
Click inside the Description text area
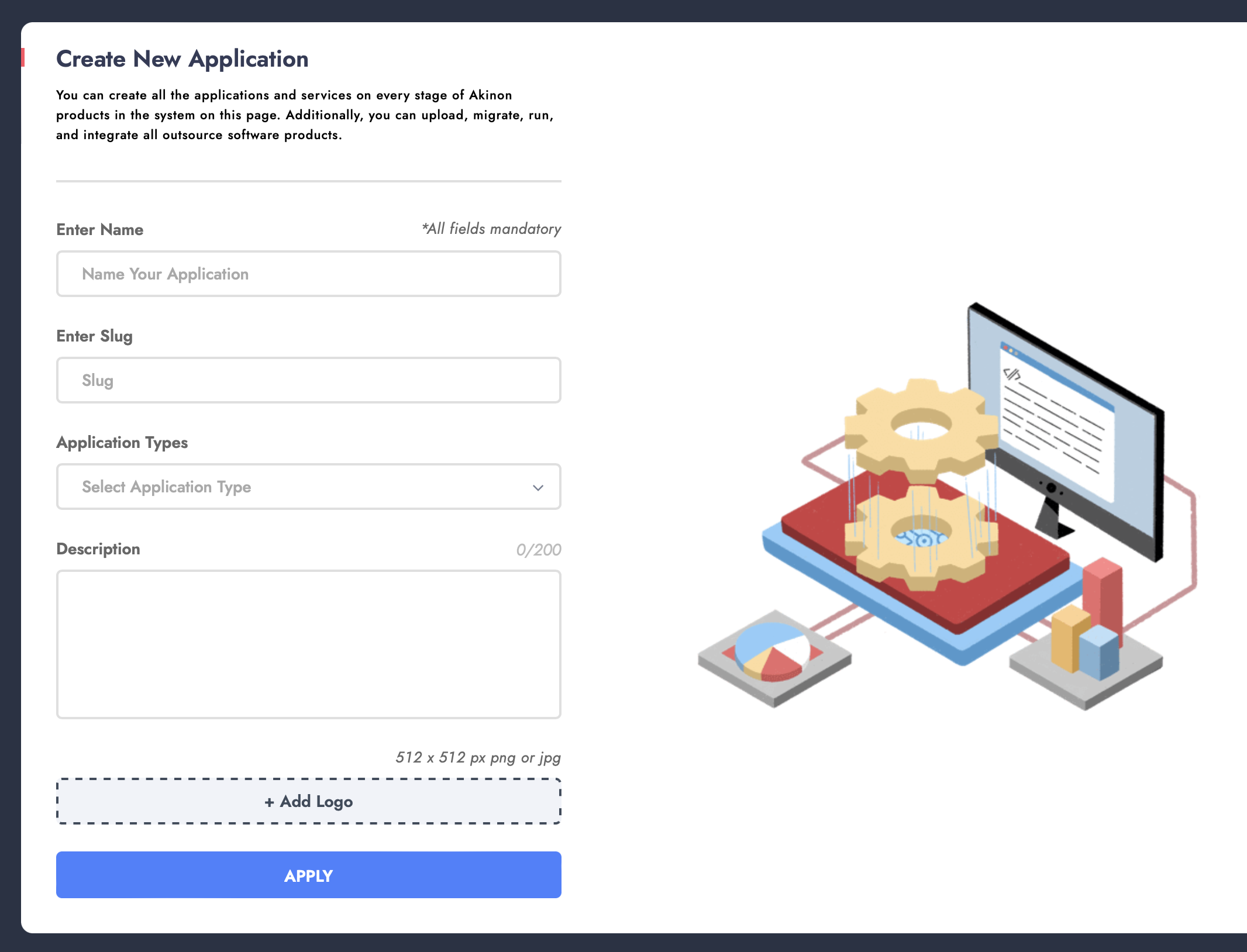point(309,644)
